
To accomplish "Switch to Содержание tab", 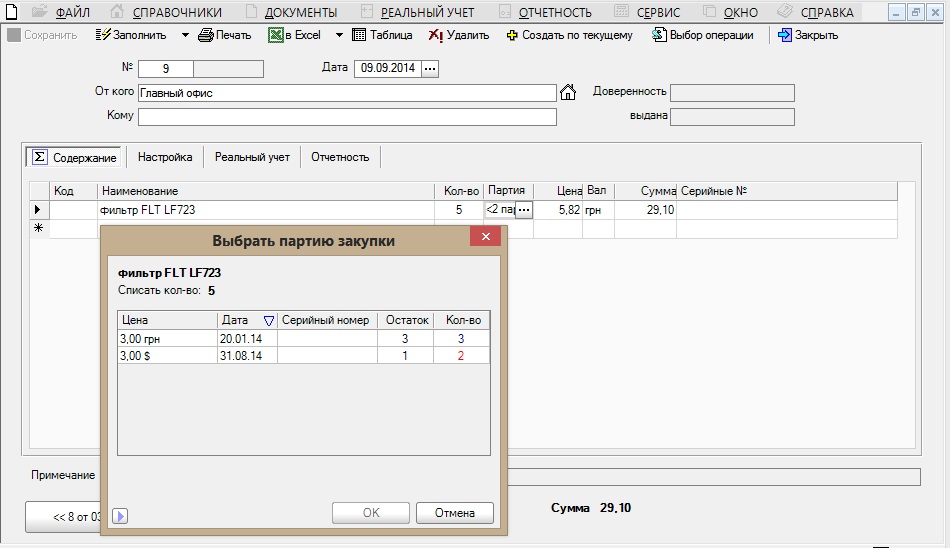I will [74, 157].
